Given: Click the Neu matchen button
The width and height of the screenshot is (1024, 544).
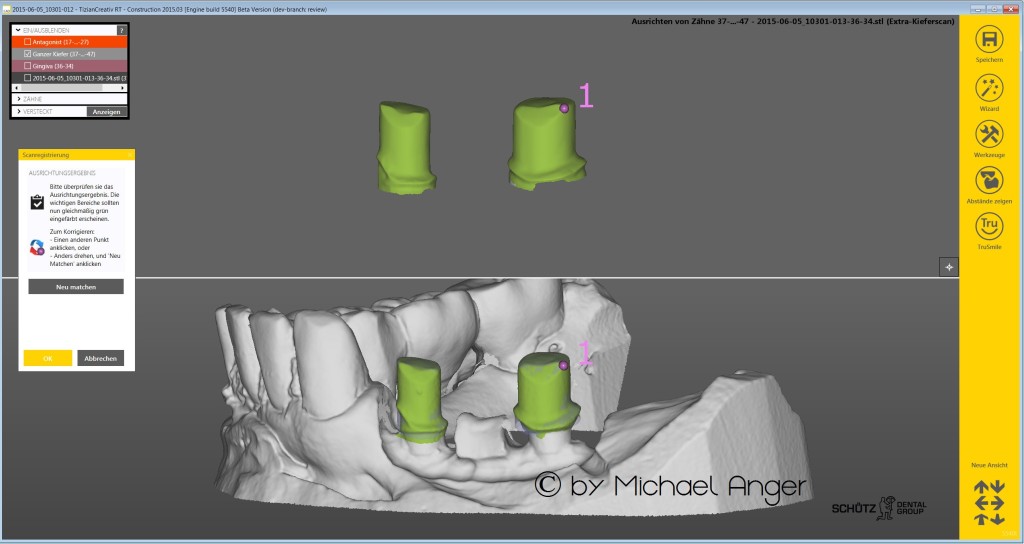Looking at the screenshot, I should pos(76,287).
